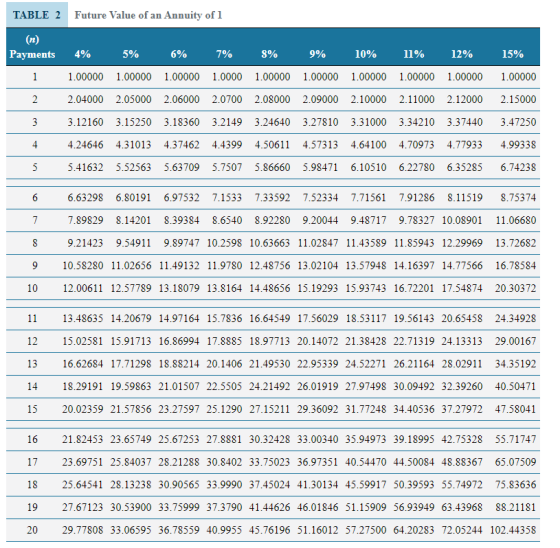The width and height of the screenshot is (560, 548).
Task: Click cell value 6.63298
Action: click(x=85, y=198)
